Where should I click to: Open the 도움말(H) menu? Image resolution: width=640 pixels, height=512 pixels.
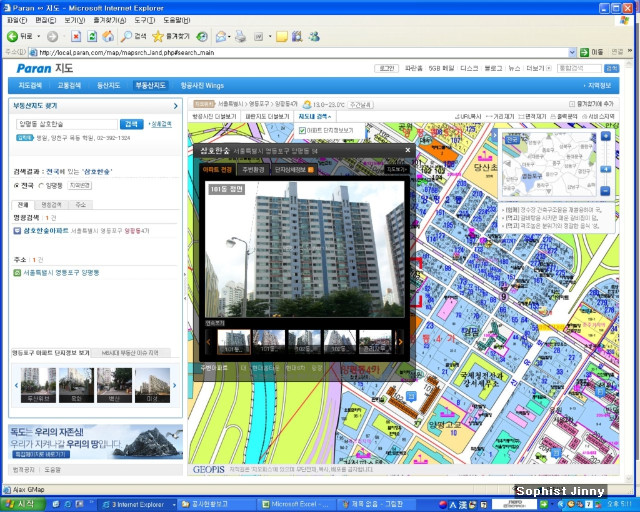coord(177,20)
